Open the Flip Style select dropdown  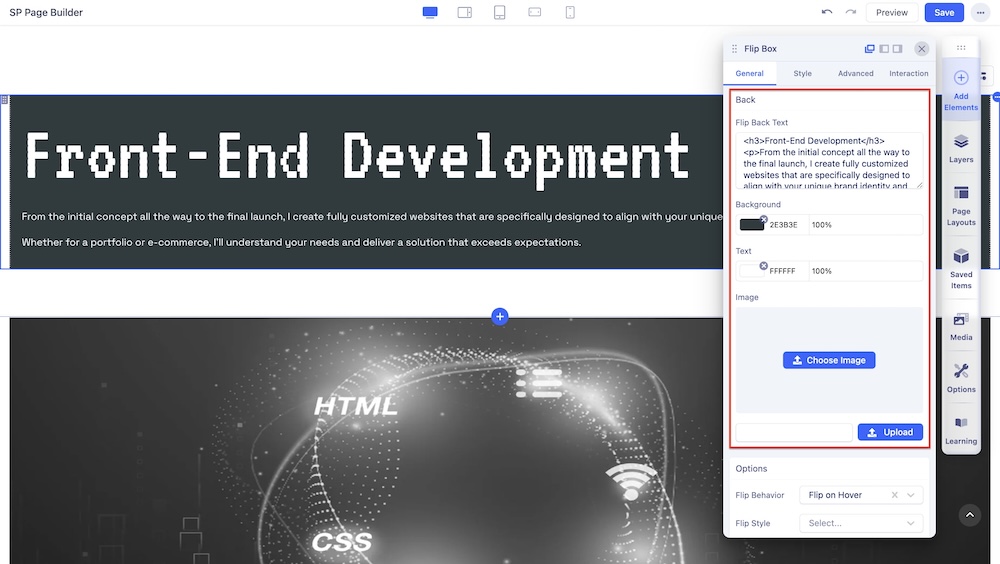860,523
